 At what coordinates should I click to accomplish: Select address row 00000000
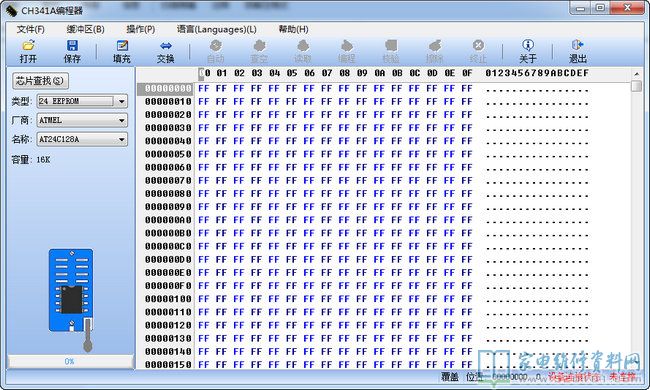[x=168, y=88]
